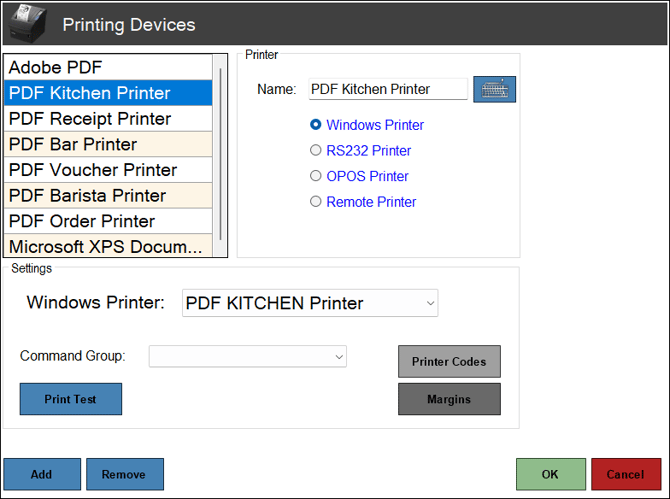
Task: Select Adobe PDF in the printer list
Action: pyautogui.click(x=108, y=68)
